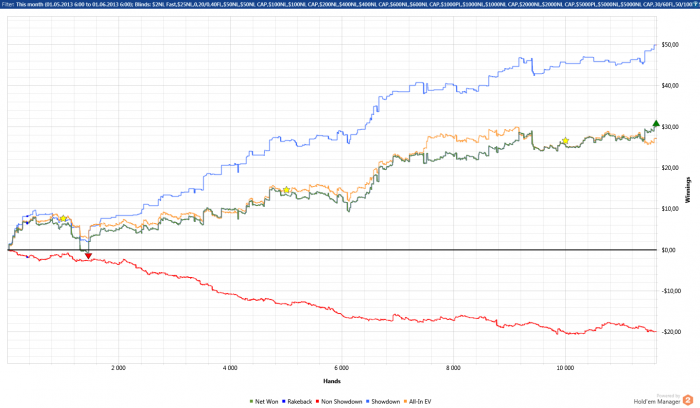700x408 pixels.
Task: Click the $20,00 axis label
Action: pos(670,168)
